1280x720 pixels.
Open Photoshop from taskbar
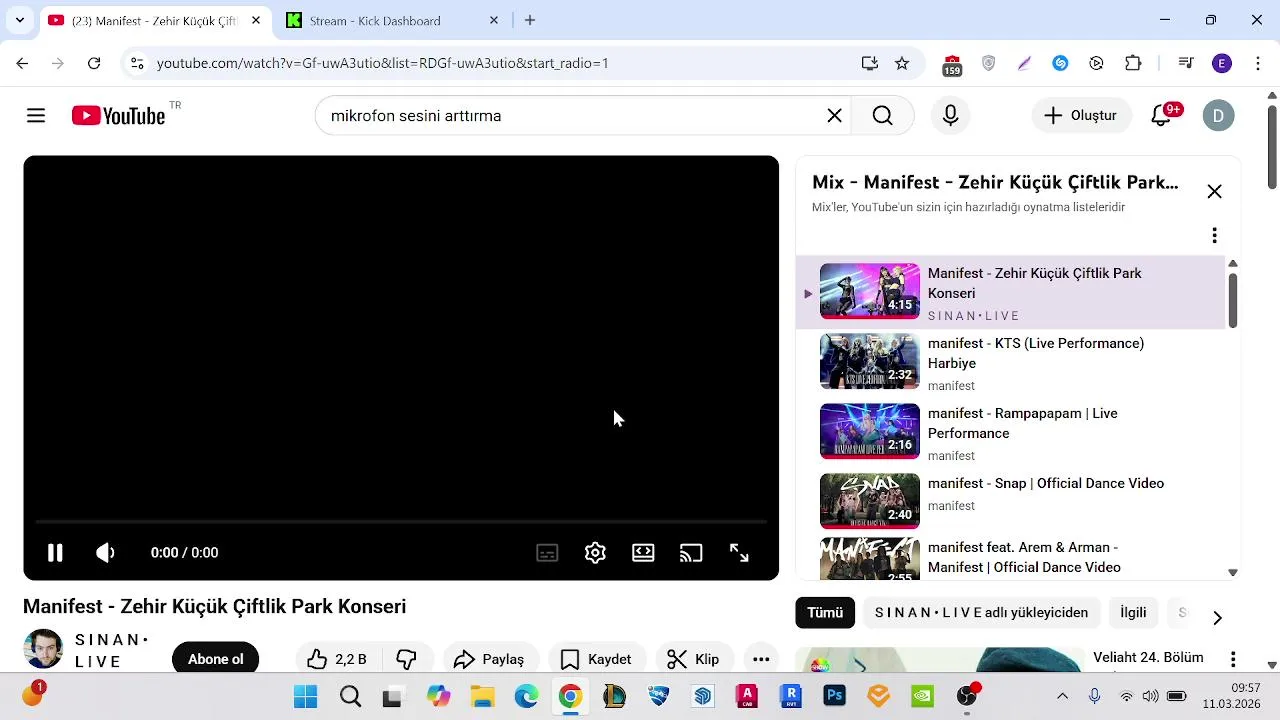point(834,696)
